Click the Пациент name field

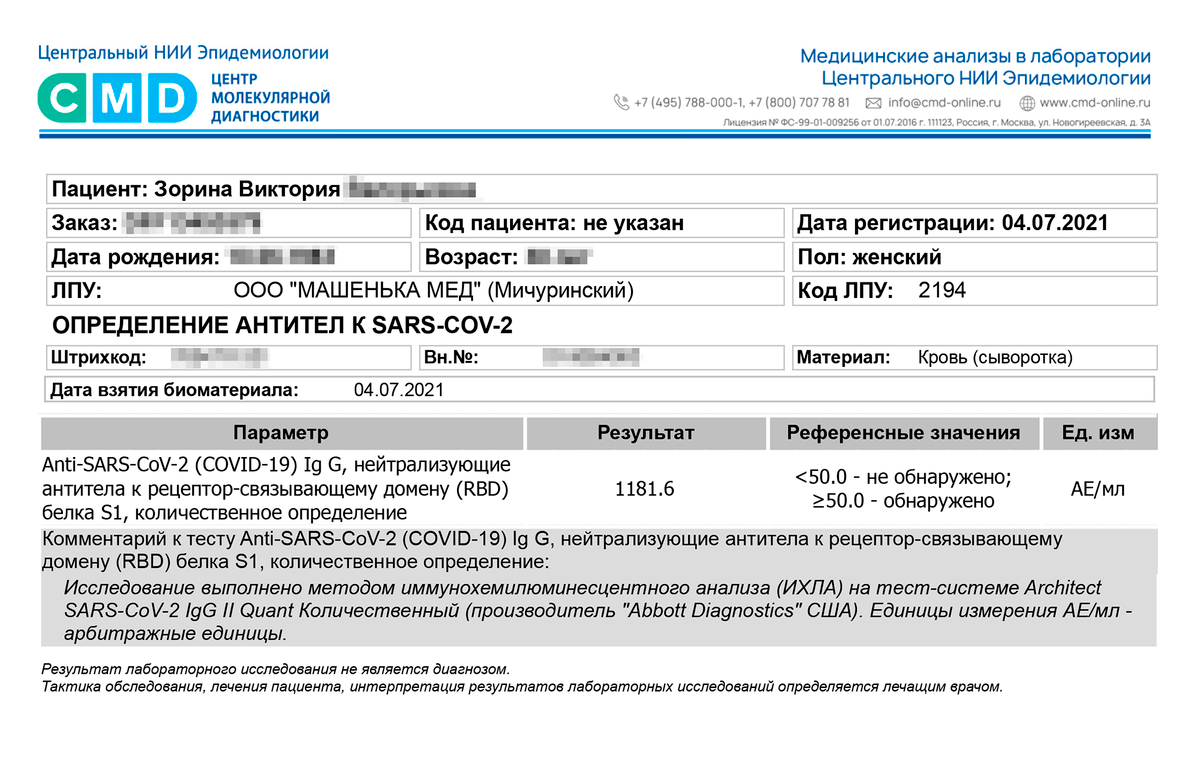[600, 189]
